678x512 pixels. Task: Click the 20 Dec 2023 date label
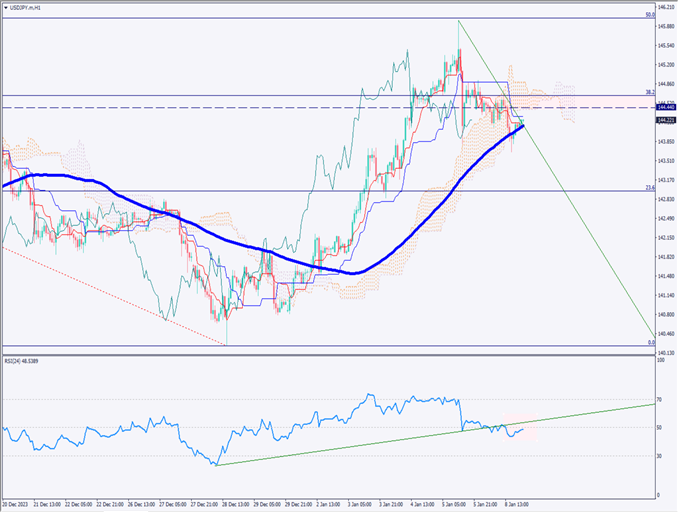coord(17,502)
